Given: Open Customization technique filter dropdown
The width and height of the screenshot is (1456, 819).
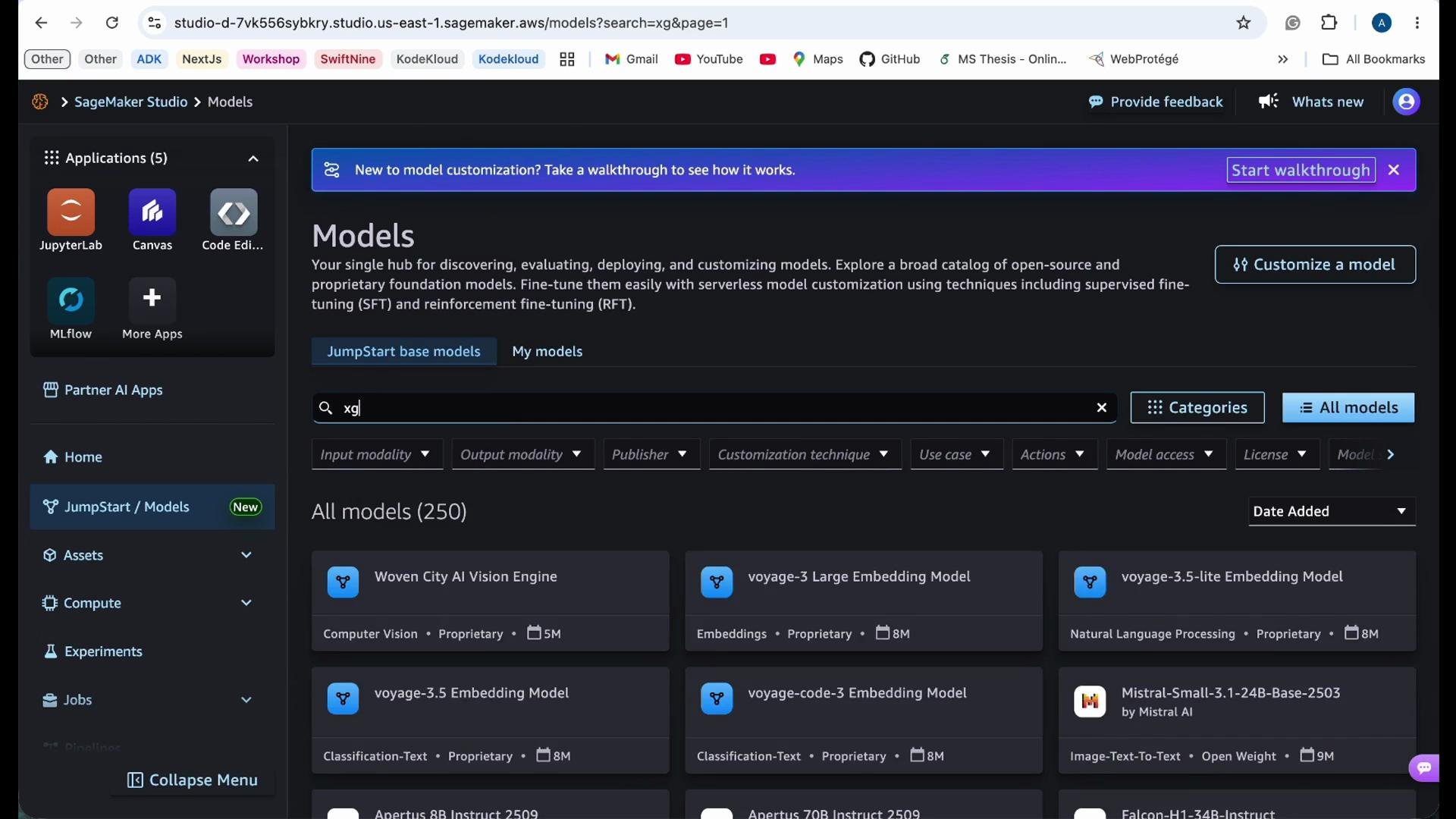Looking at the screenshot, I should point(805,454).
